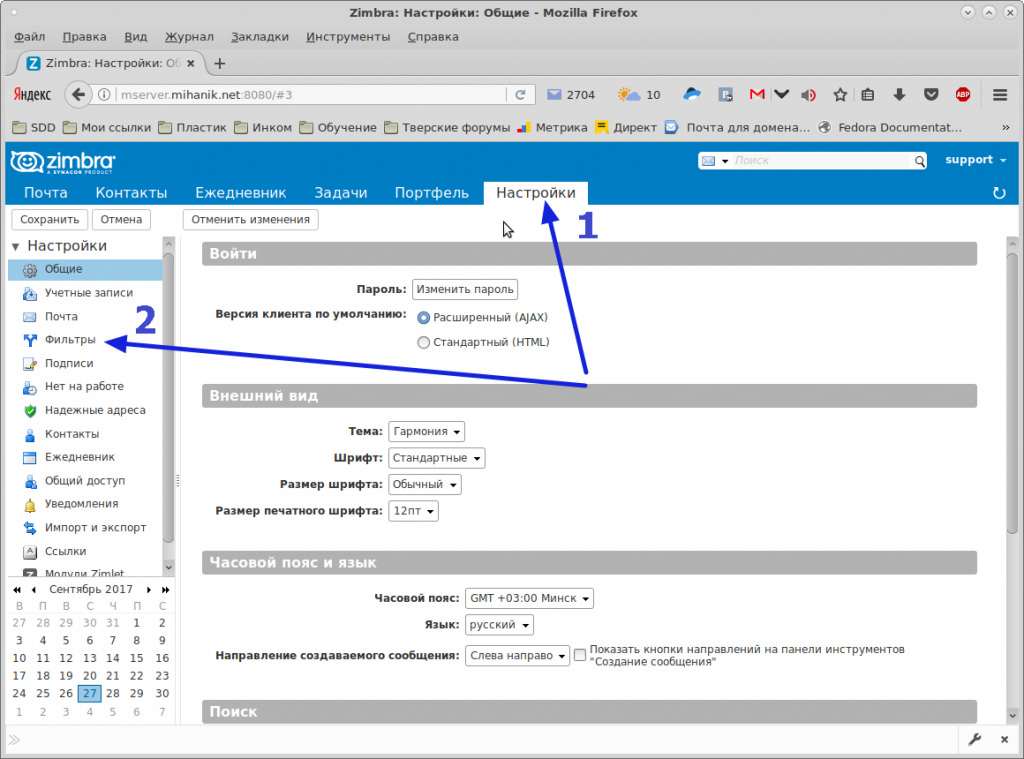The height and width of the screenshot is (759, 1024).
Task: Select day 15 in the mini calendar
Action: point(136,658)
